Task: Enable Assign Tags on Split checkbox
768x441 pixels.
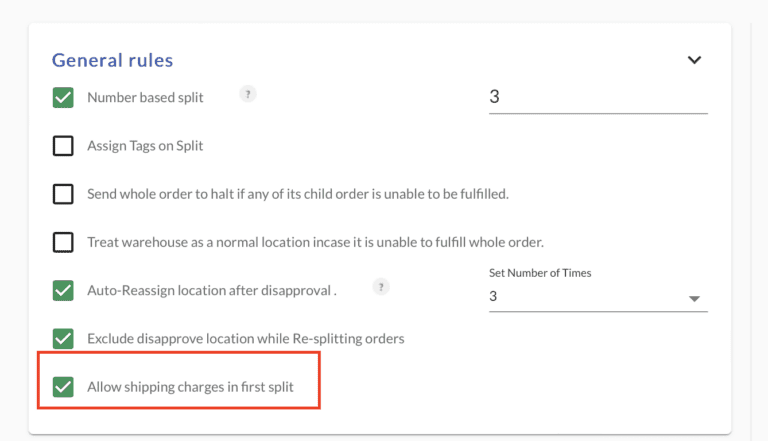Action: (x=63, y=146)
